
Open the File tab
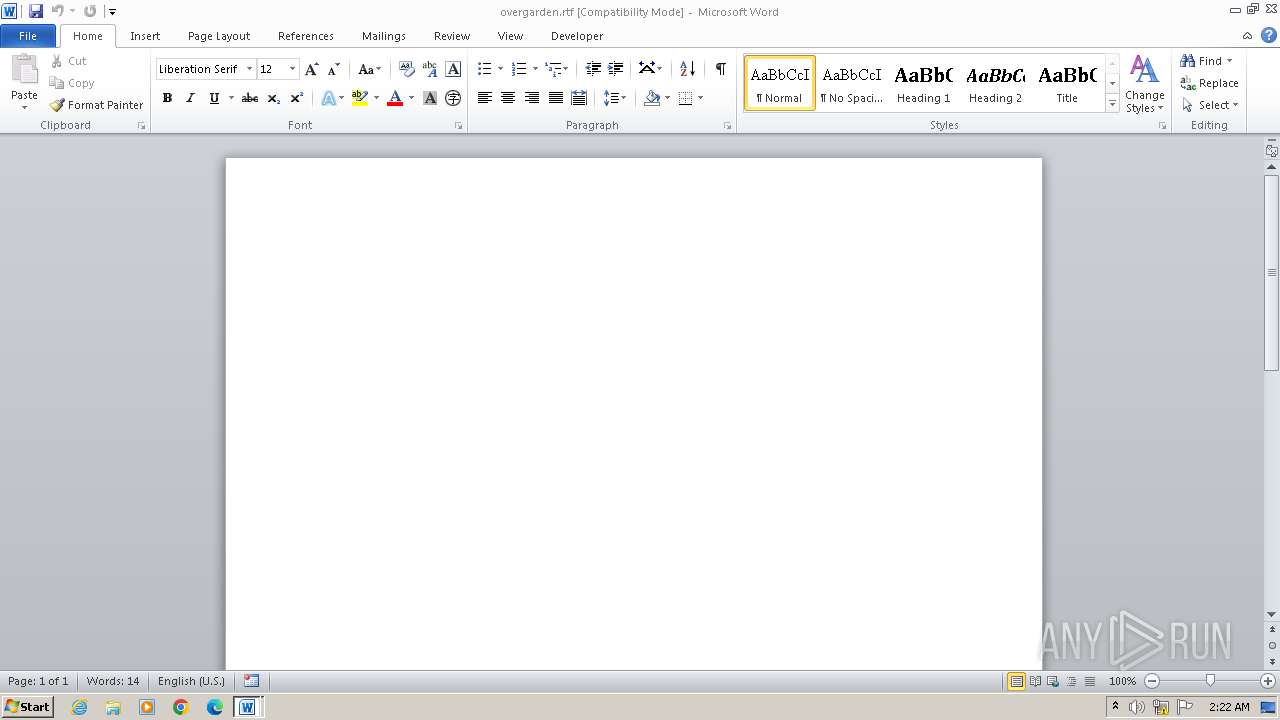[28, 36]
